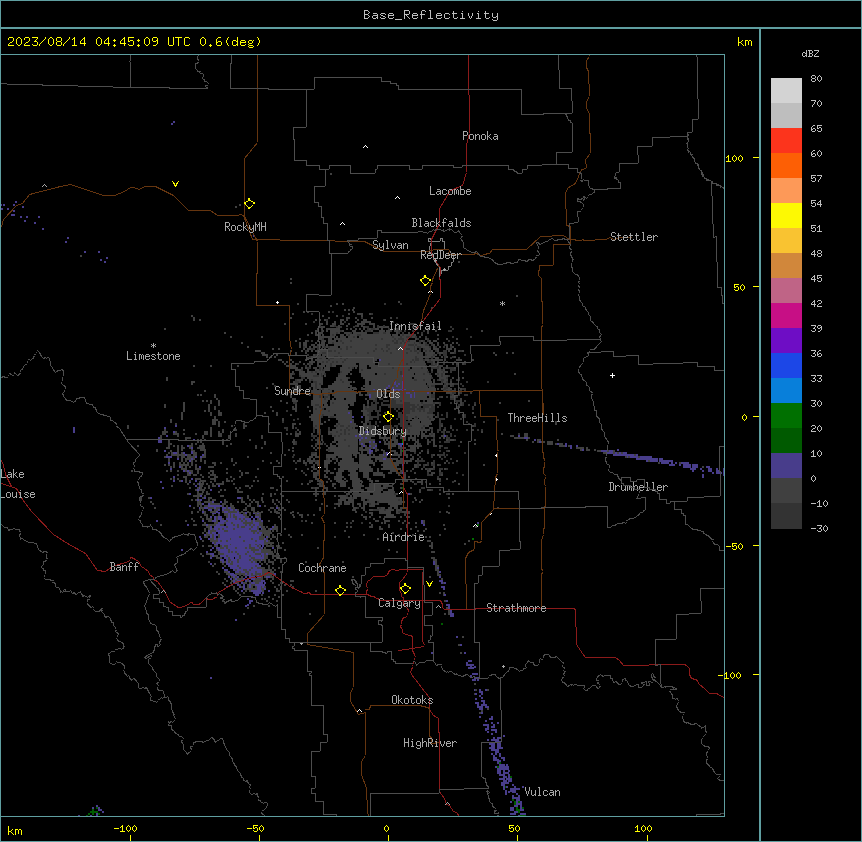Click the white caret marker below Innisfail
The height and width of the screenshot is (842, 862).
click(x=400, y=348)
